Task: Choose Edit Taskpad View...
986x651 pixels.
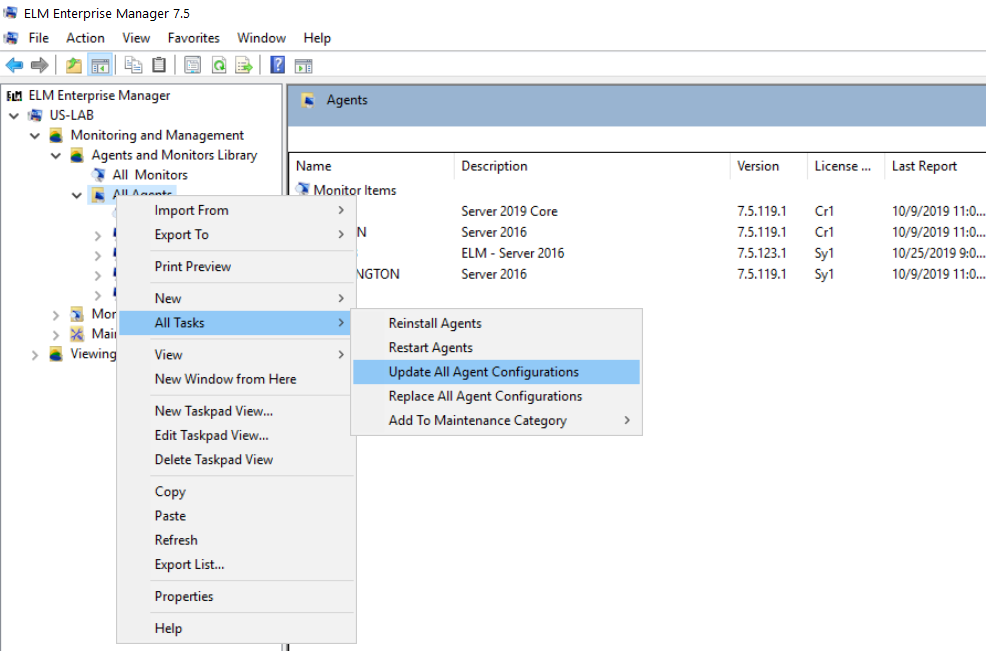Action: [x=236, y=435]
